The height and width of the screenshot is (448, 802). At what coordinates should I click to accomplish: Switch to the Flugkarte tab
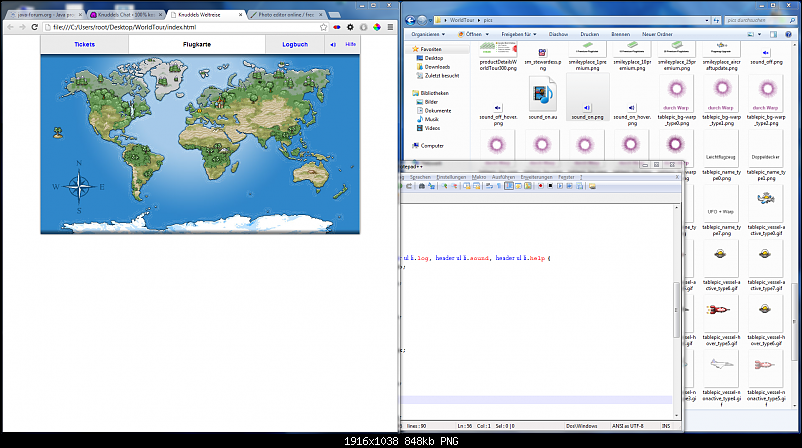pyautogui.click(x=197, y=44)
